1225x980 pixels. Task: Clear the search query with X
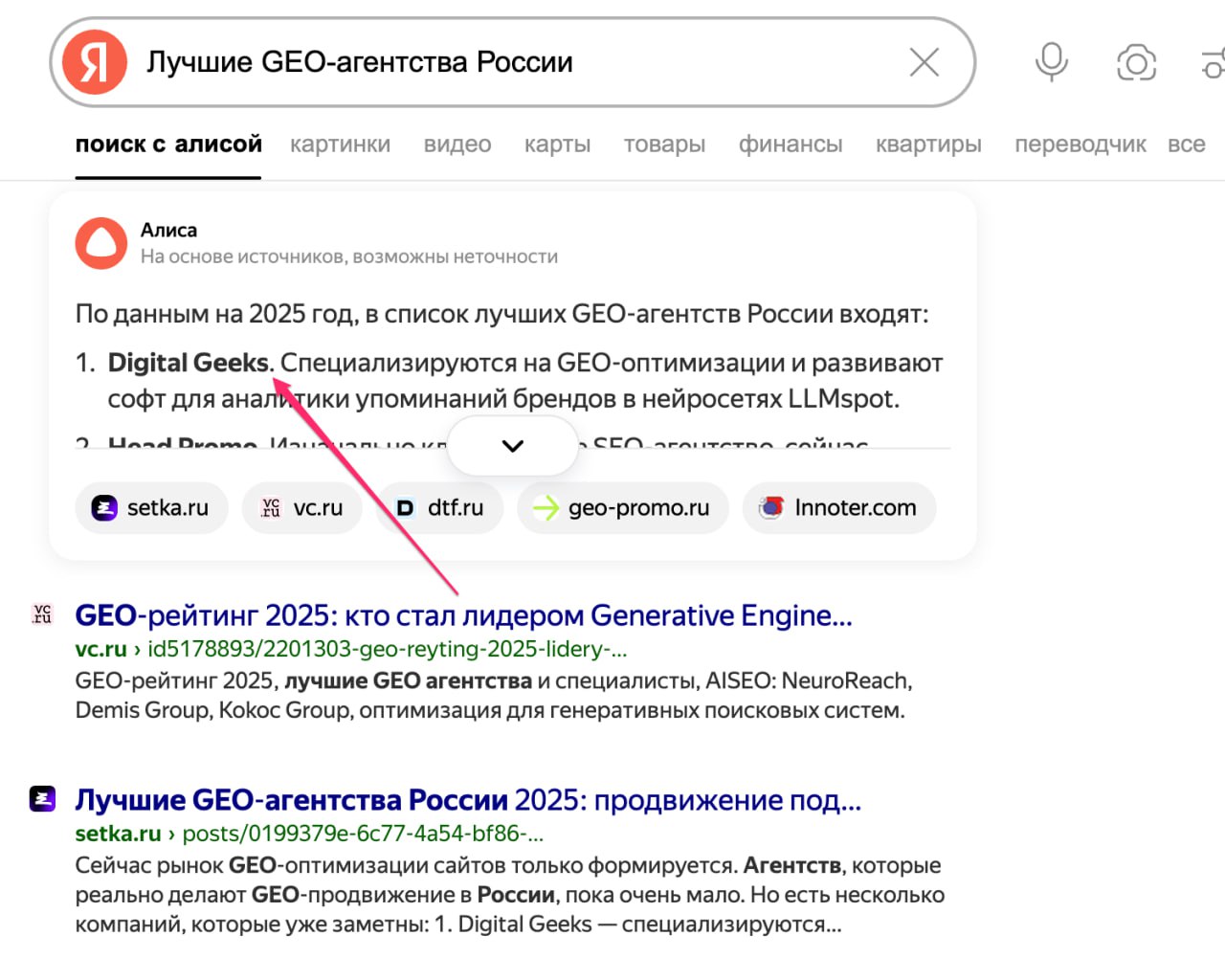click(x=924, y=62)
